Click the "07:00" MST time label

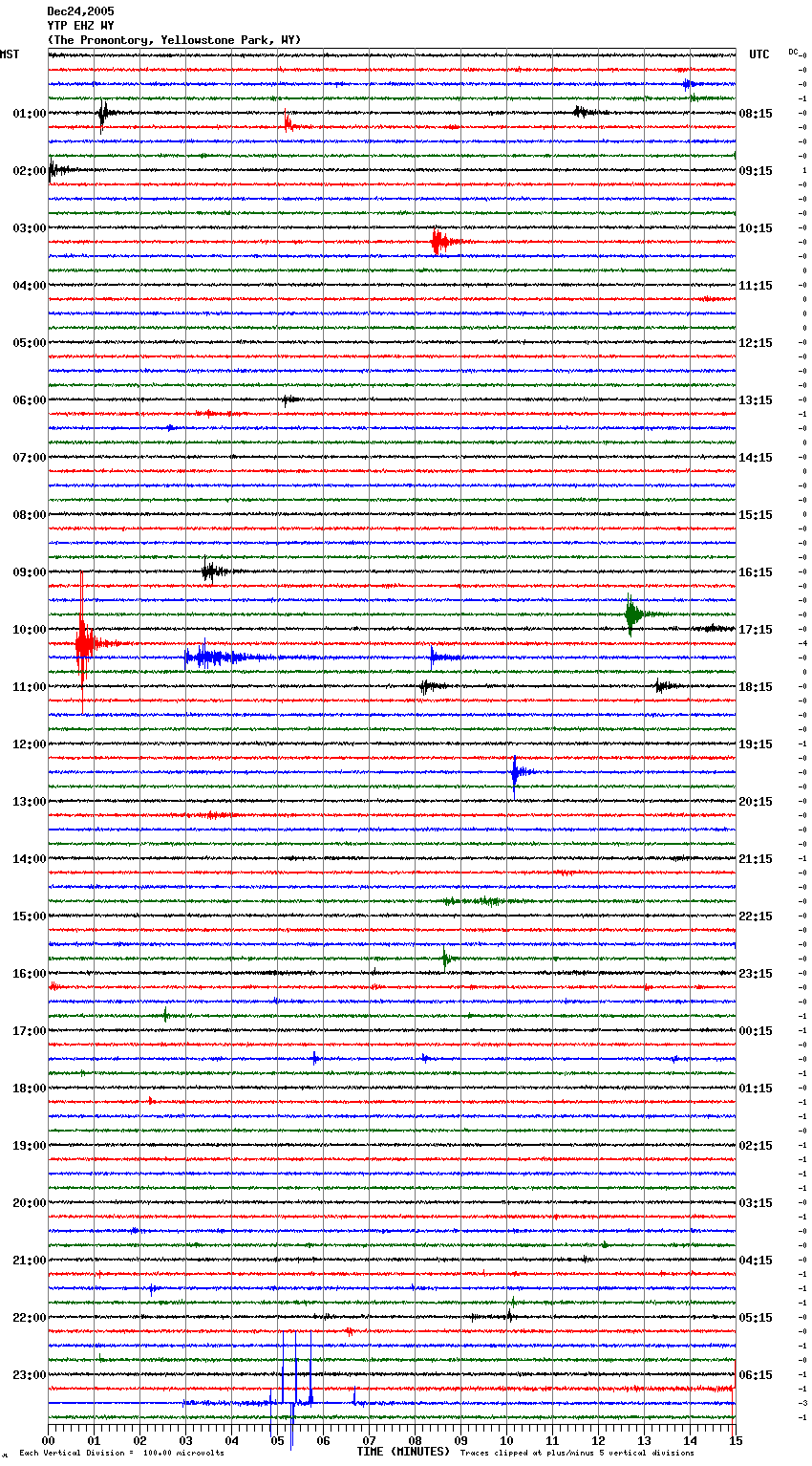pos(29,458)
